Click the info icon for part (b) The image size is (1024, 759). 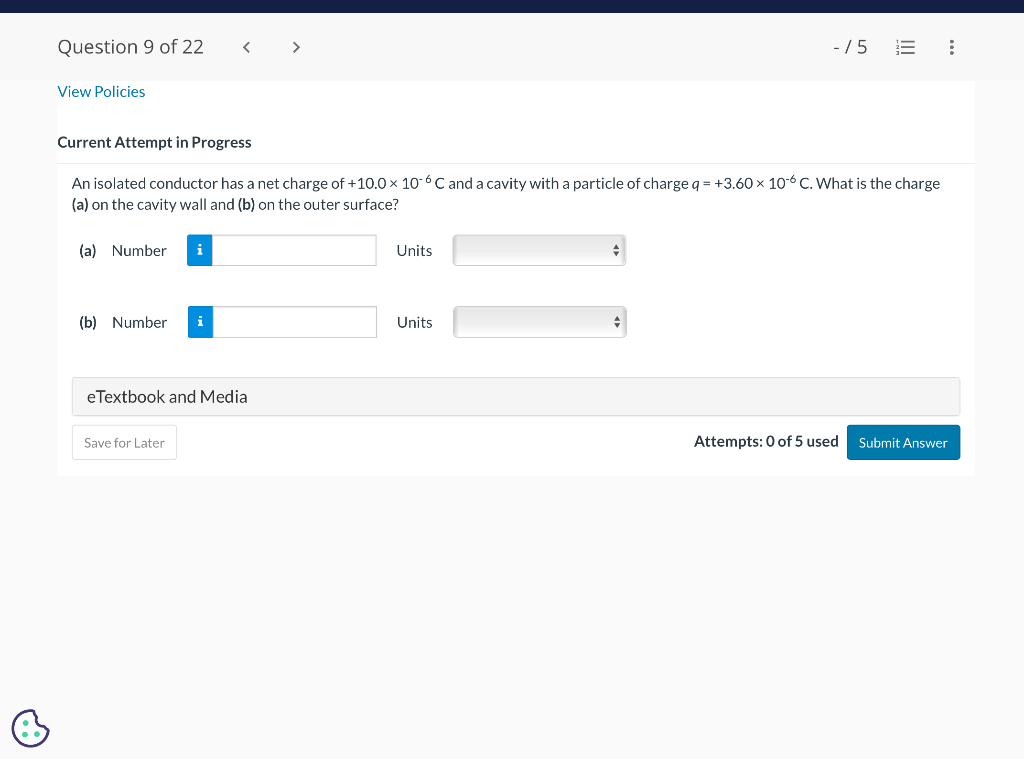click(200, 322)
